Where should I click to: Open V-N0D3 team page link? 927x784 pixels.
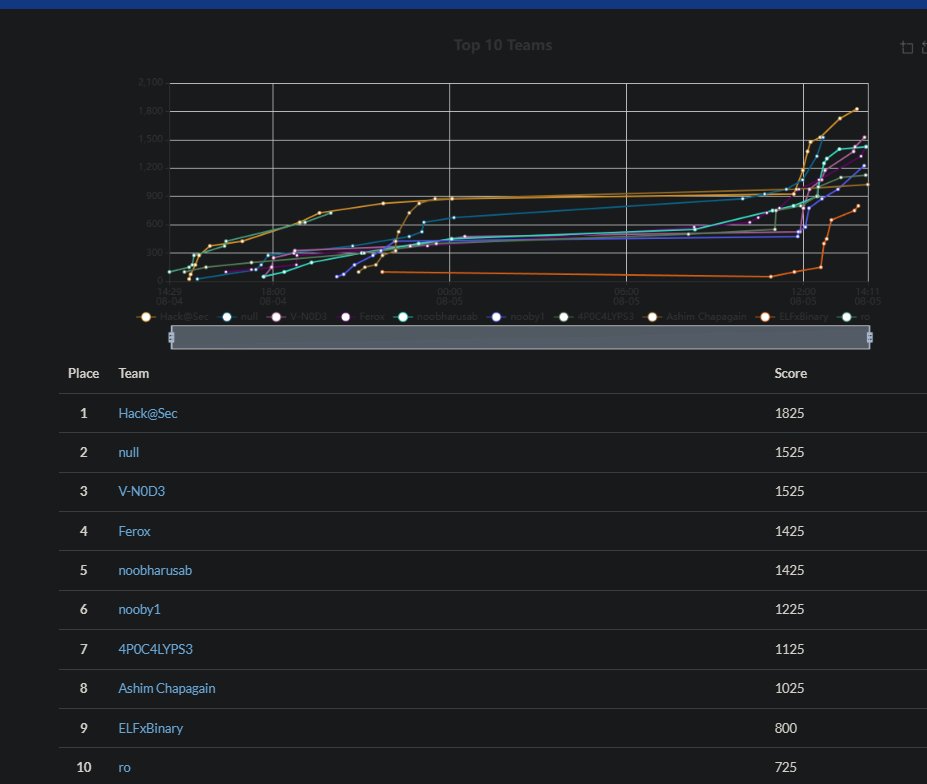pos(141,491)
